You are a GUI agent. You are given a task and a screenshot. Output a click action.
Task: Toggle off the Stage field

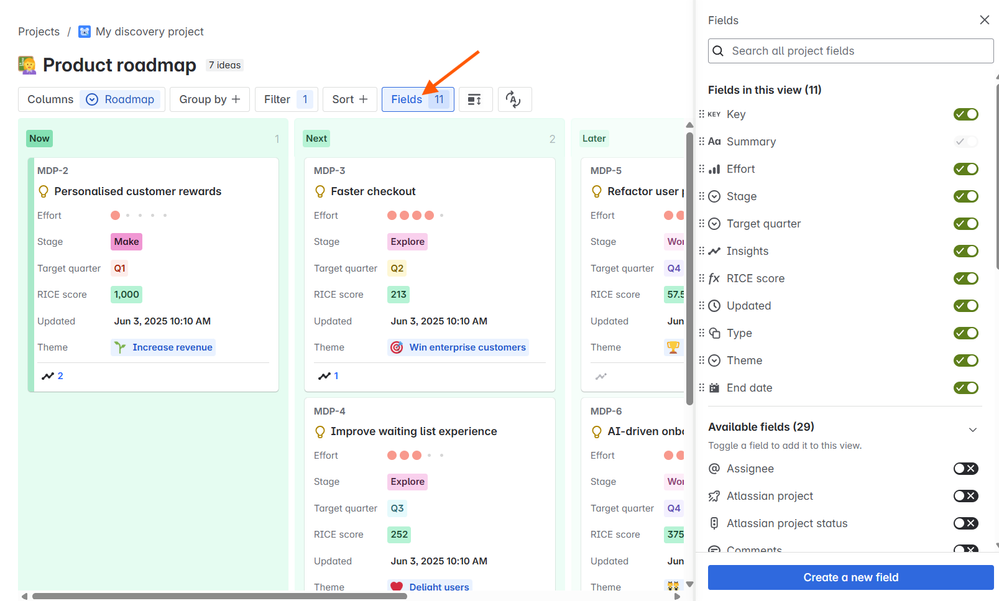[966, 196]
